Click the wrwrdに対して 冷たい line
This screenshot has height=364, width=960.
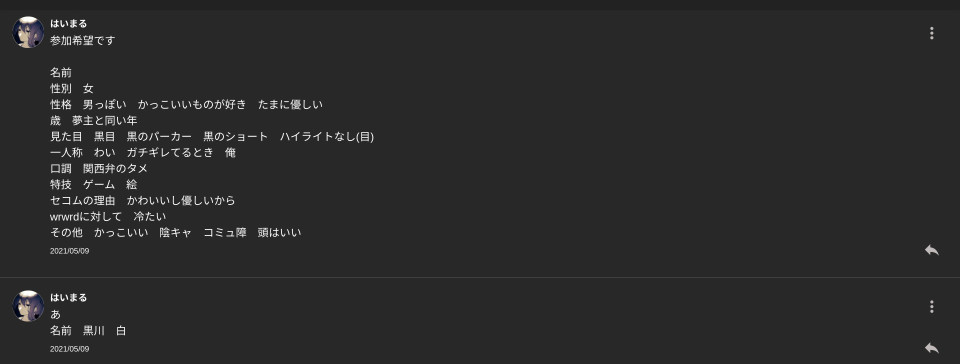point(108,217)
